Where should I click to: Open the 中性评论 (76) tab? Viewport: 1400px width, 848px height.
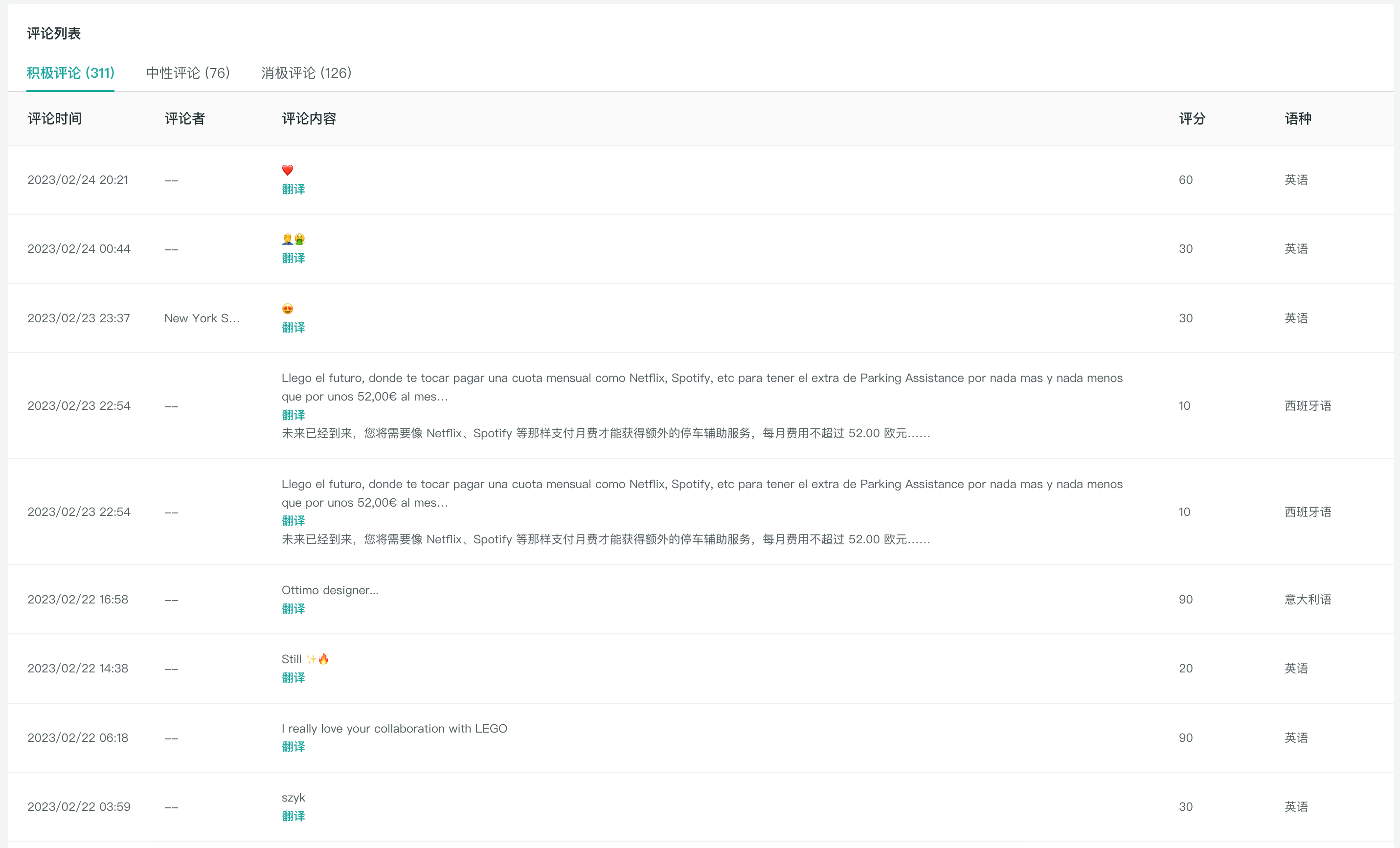click(x=188, y=73)
